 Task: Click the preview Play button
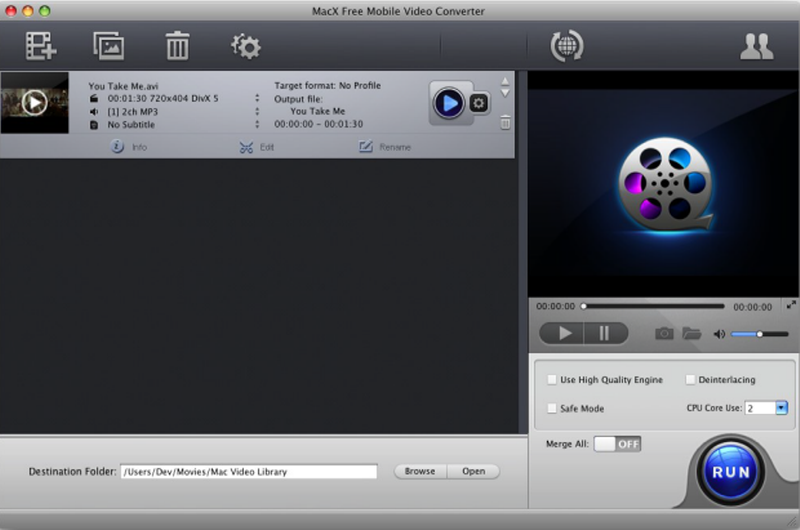click(562, 334)
